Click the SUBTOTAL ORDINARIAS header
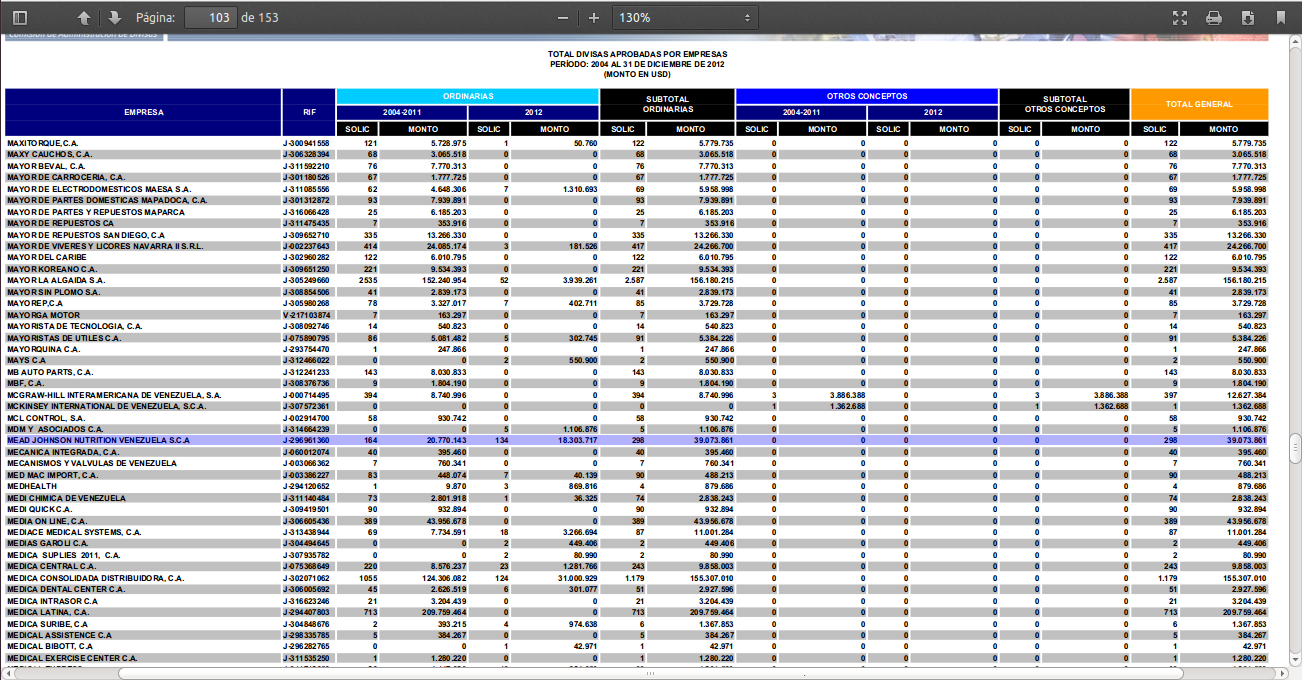This screenshot has width=1302, height=680. click(x=667, y=104)
